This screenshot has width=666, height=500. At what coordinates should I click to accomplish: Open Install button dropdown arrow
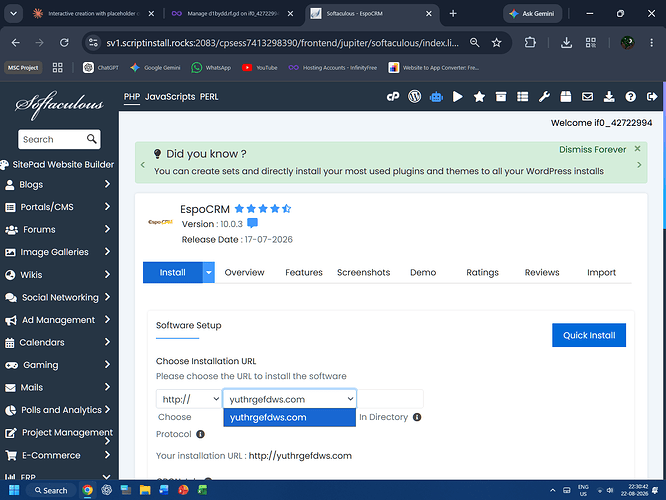[x=209, y=272]
